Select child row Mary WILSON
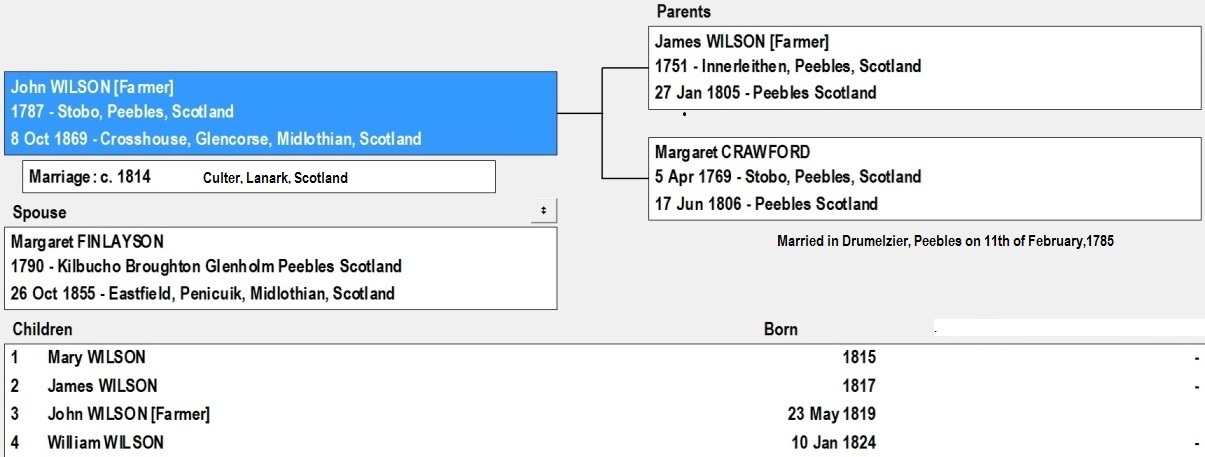The width and height of the screenshot is (1205, 457). click(96, 357)
